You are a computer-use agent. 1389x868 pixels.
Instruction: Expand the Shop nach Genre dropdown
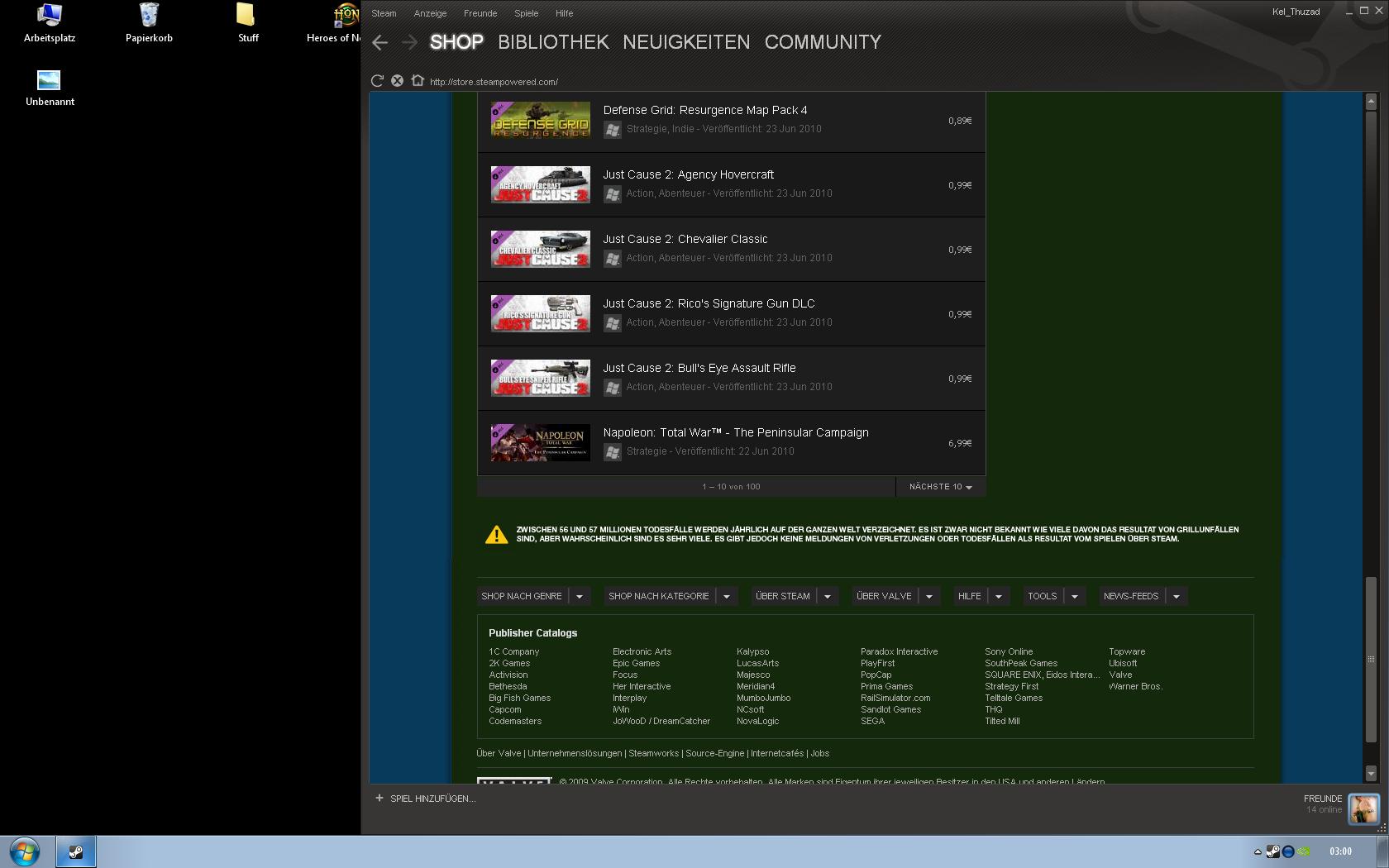(x=579, y=596)
